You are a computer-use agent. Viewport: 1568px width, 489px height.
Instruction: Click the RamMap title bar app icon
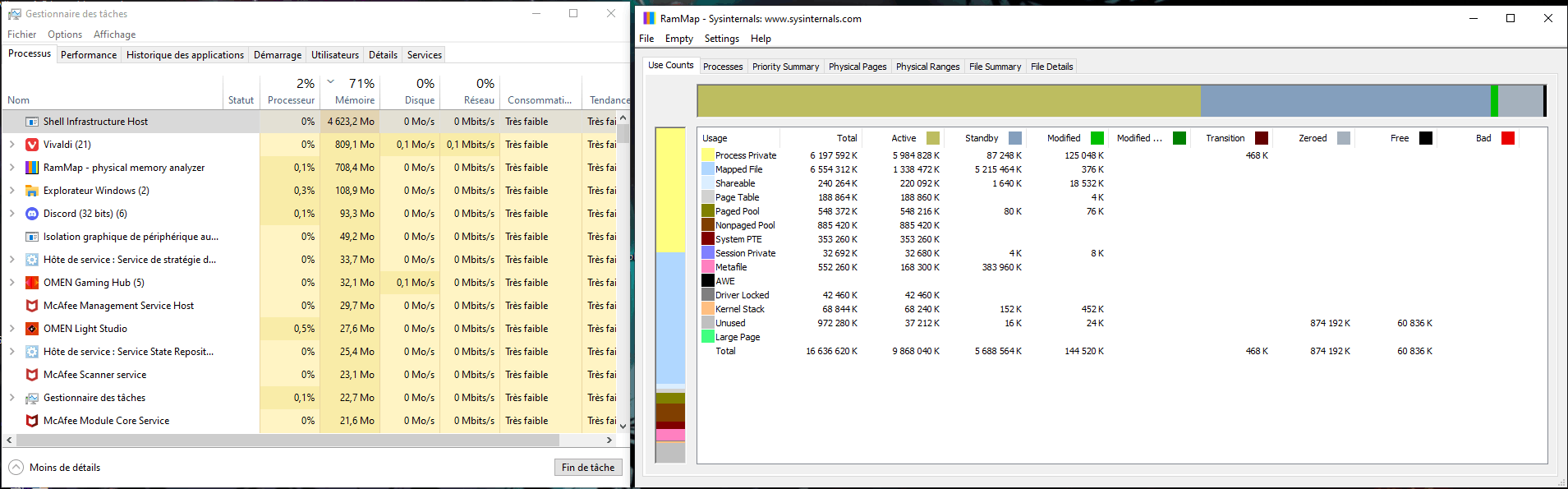tap(649, 18)
